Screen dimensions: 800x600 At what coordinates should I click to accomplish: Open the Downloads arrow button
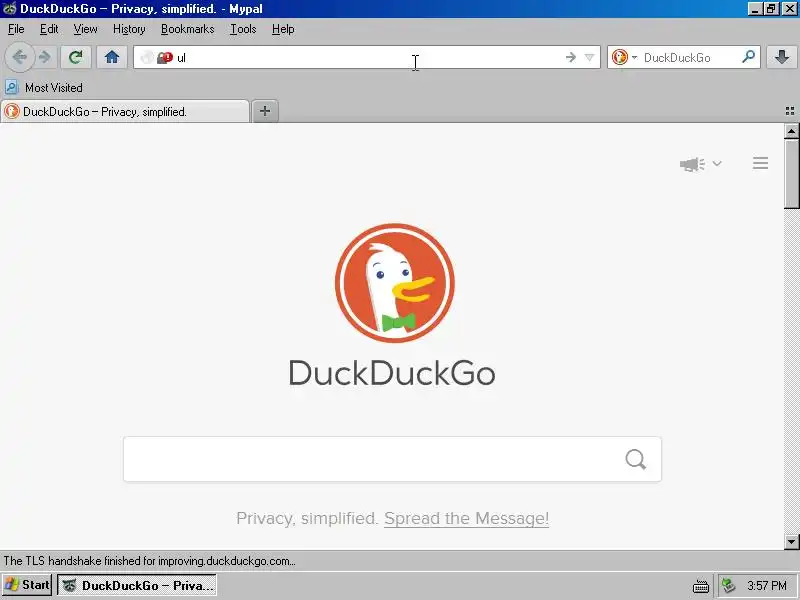(781, 57)
